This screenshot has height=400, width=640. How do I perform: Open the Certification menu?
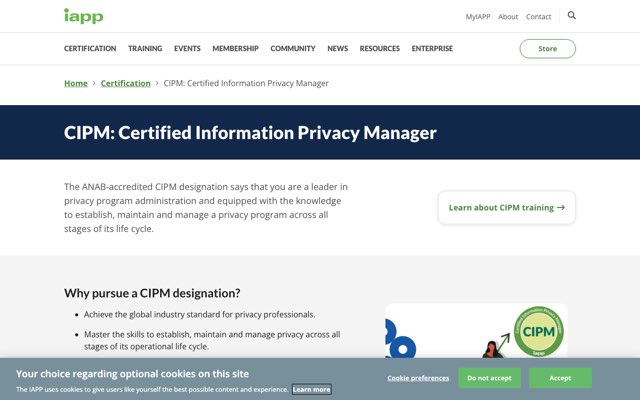pyautogui.click(x=90, y=49)
